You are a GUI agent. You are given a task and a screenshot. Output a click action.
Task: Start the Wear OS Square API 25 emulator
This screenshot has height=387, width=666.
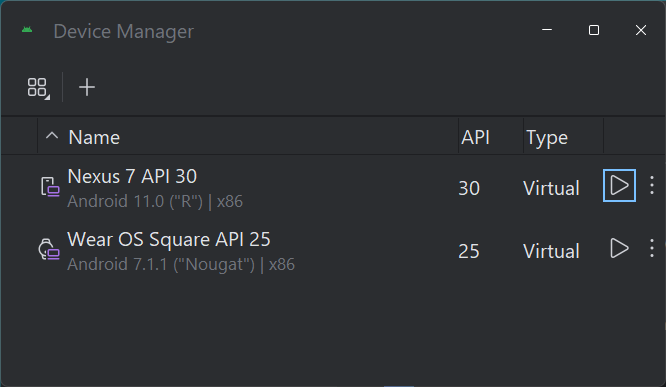(x=619, y=248)
